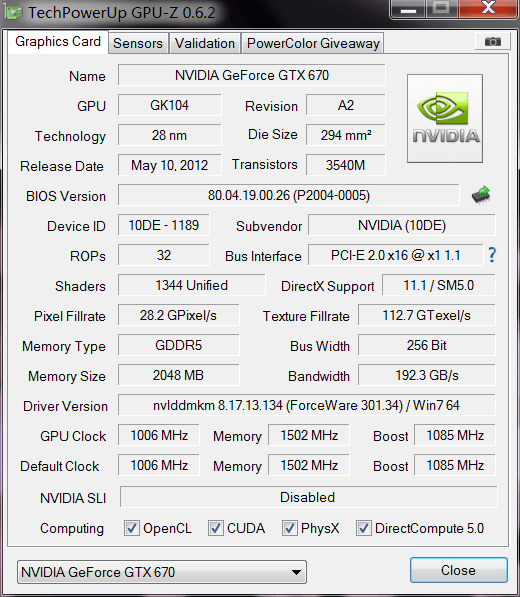Click the BIOS Version field

click(289, 195)
